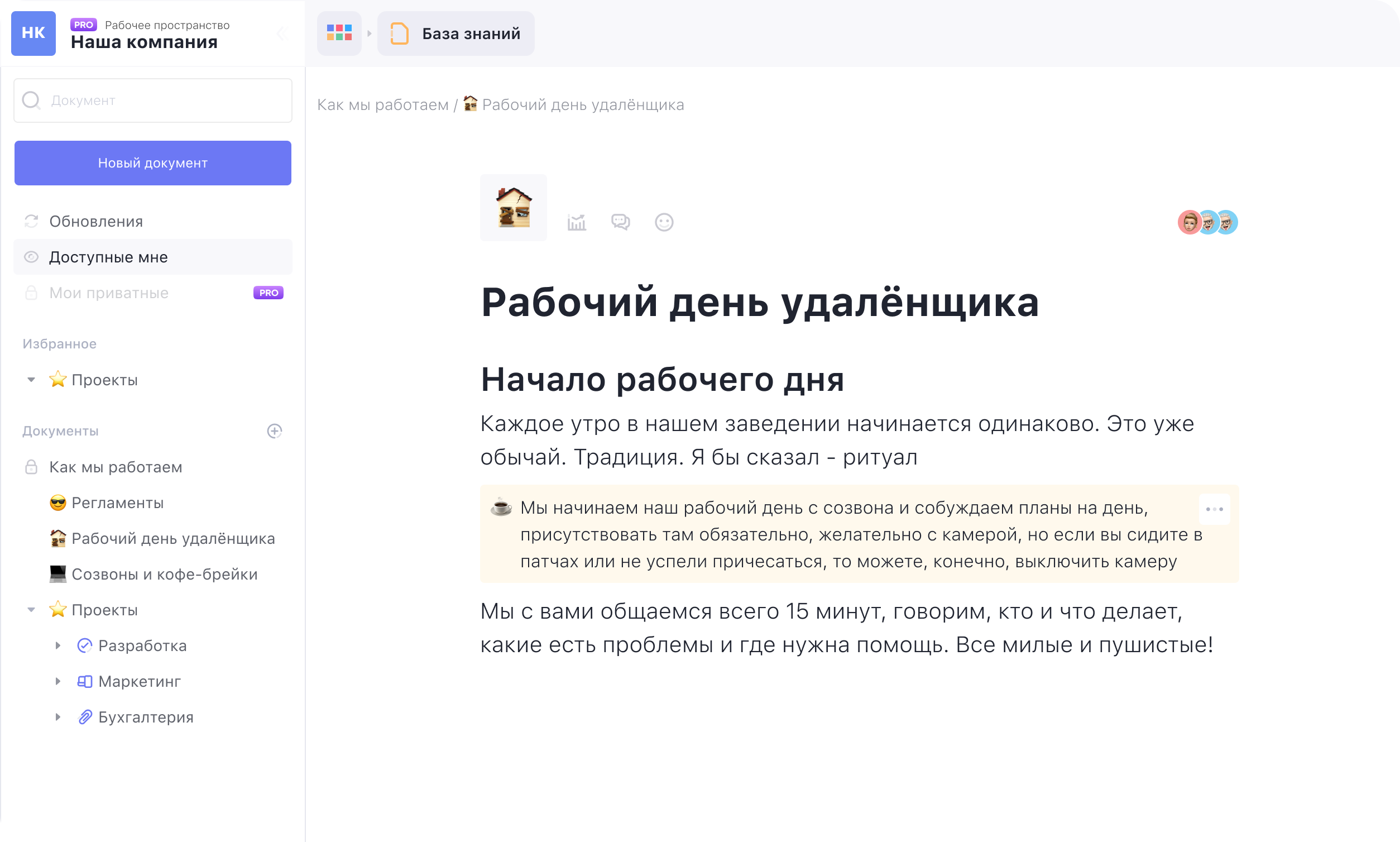Expand the Бухгалтерия tree item
This screenshot has width=1400, height=842.
(58, 717)
